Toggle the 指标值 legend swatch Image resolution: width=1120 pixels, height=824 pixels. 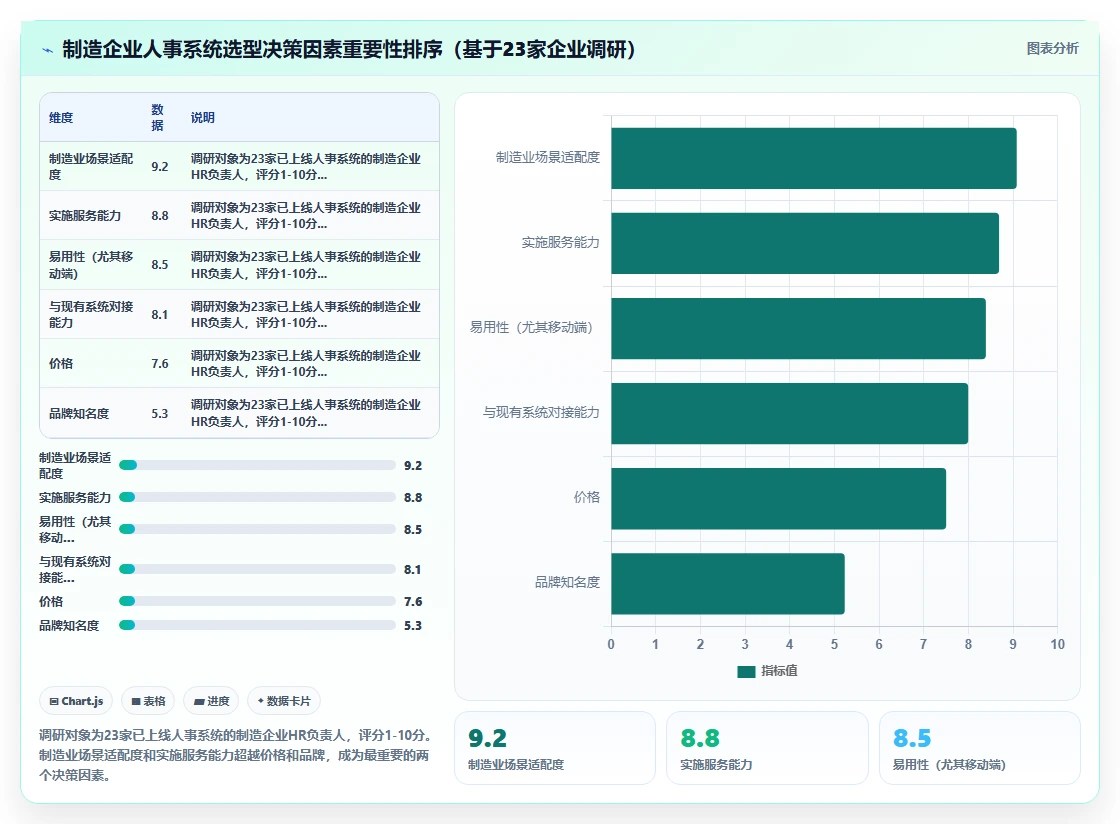746,671
